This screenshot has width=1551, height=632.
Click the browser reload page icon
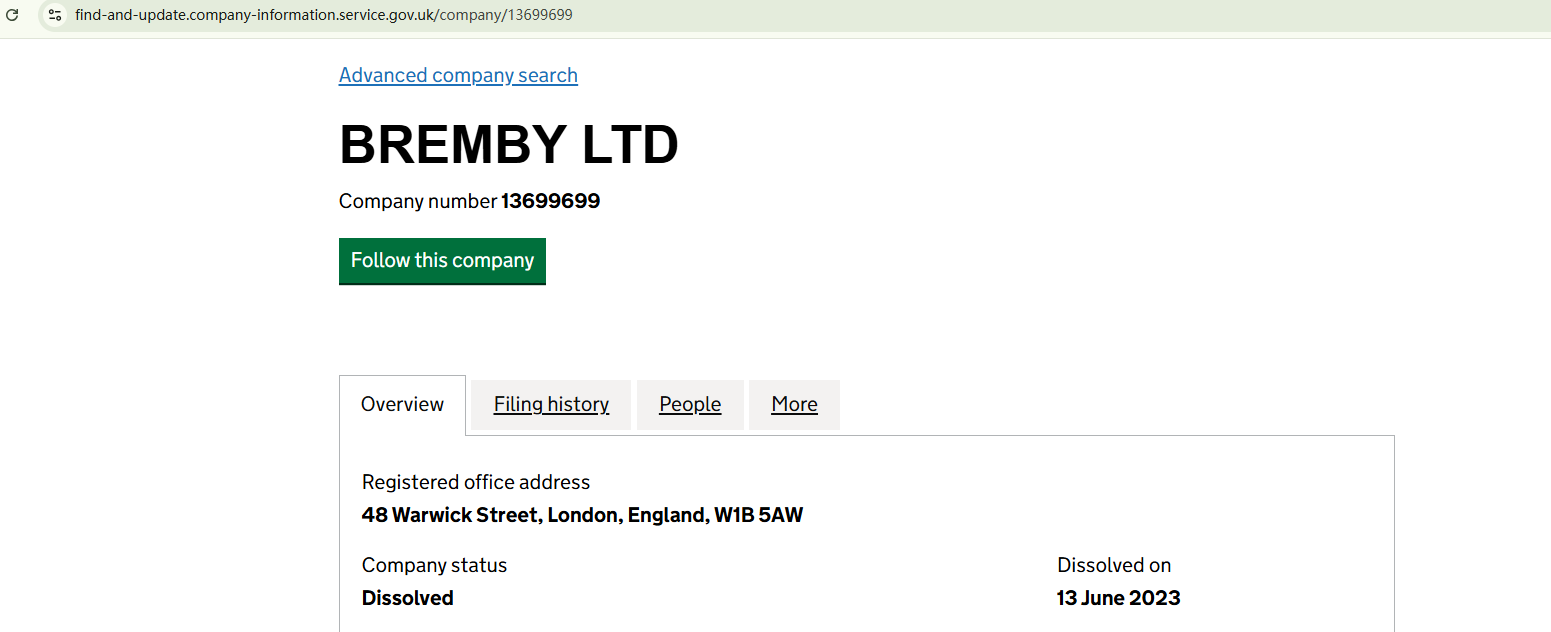(13, 15)
